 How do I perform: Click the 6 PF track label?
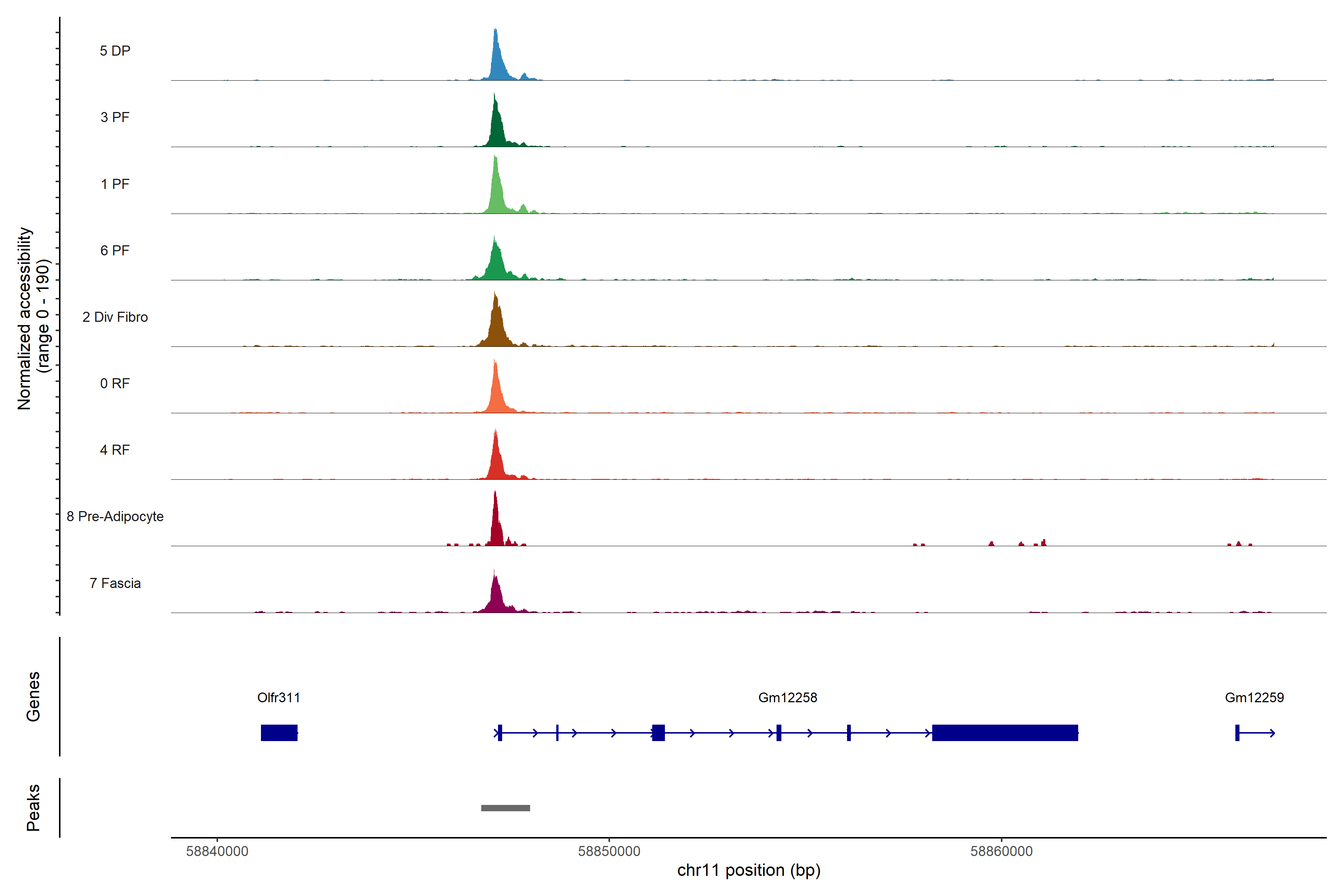(115, 251)
